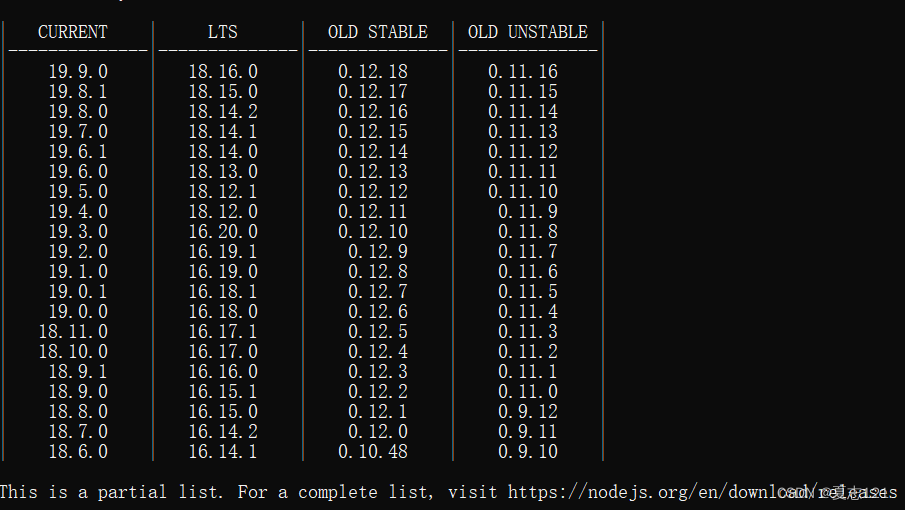Click the 'This is a partial list' text
Image resolution: width=905 pixels, height=510 pixels.
coord(111,492)
